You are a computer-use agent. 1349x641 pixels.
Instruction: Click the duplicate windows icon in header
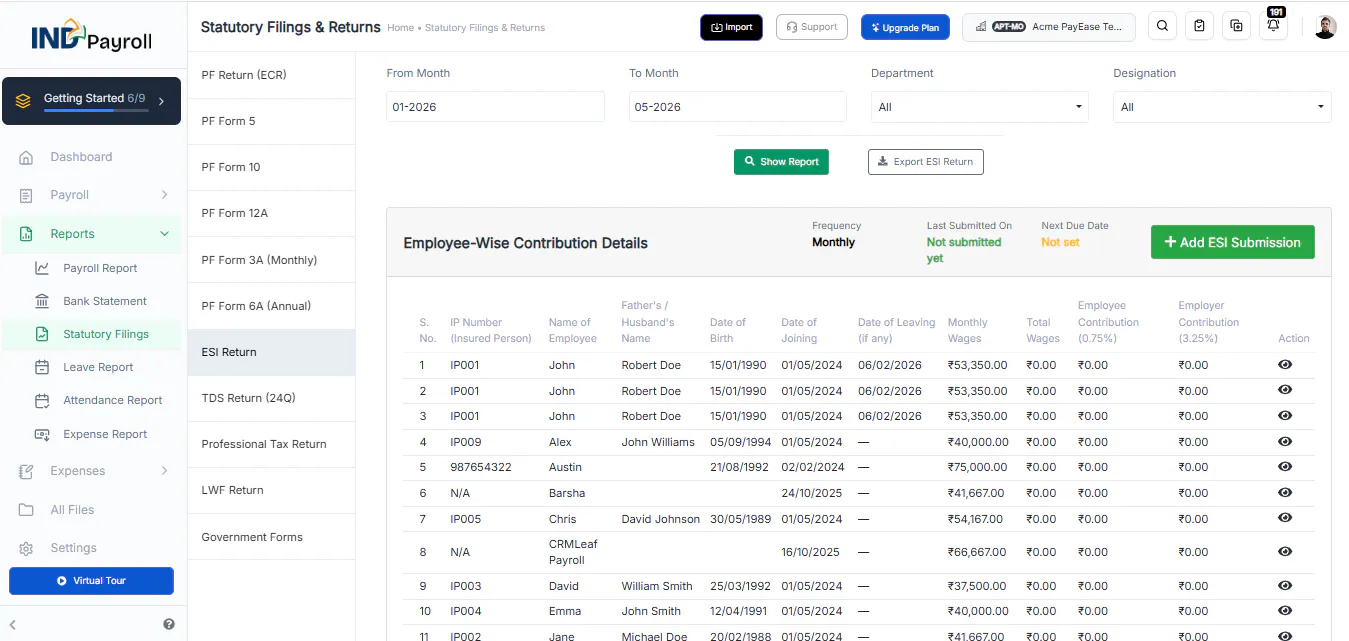[1236, 27]
